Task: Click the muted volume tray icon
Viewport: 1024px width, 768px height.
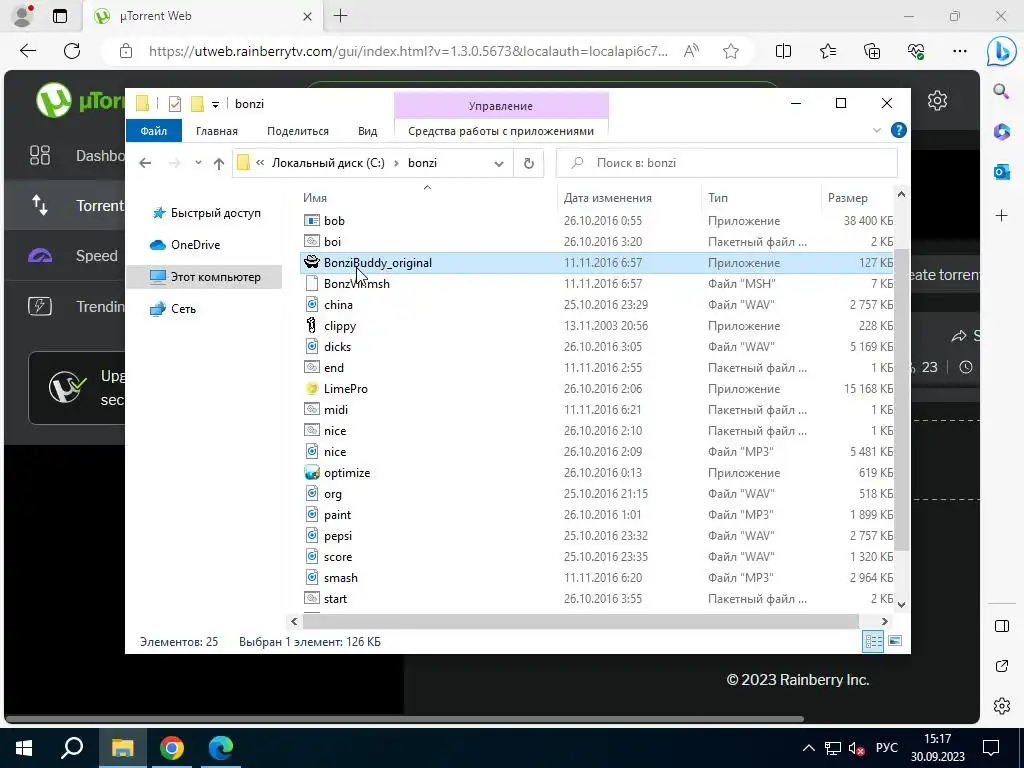Action: click(856, 748)
